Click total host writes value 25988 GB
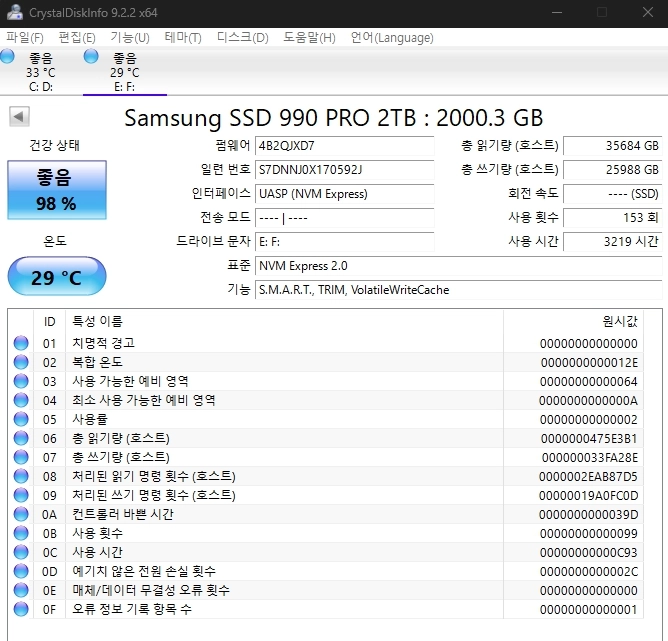The height and width of the screenshot is (641, 668). 613,170
